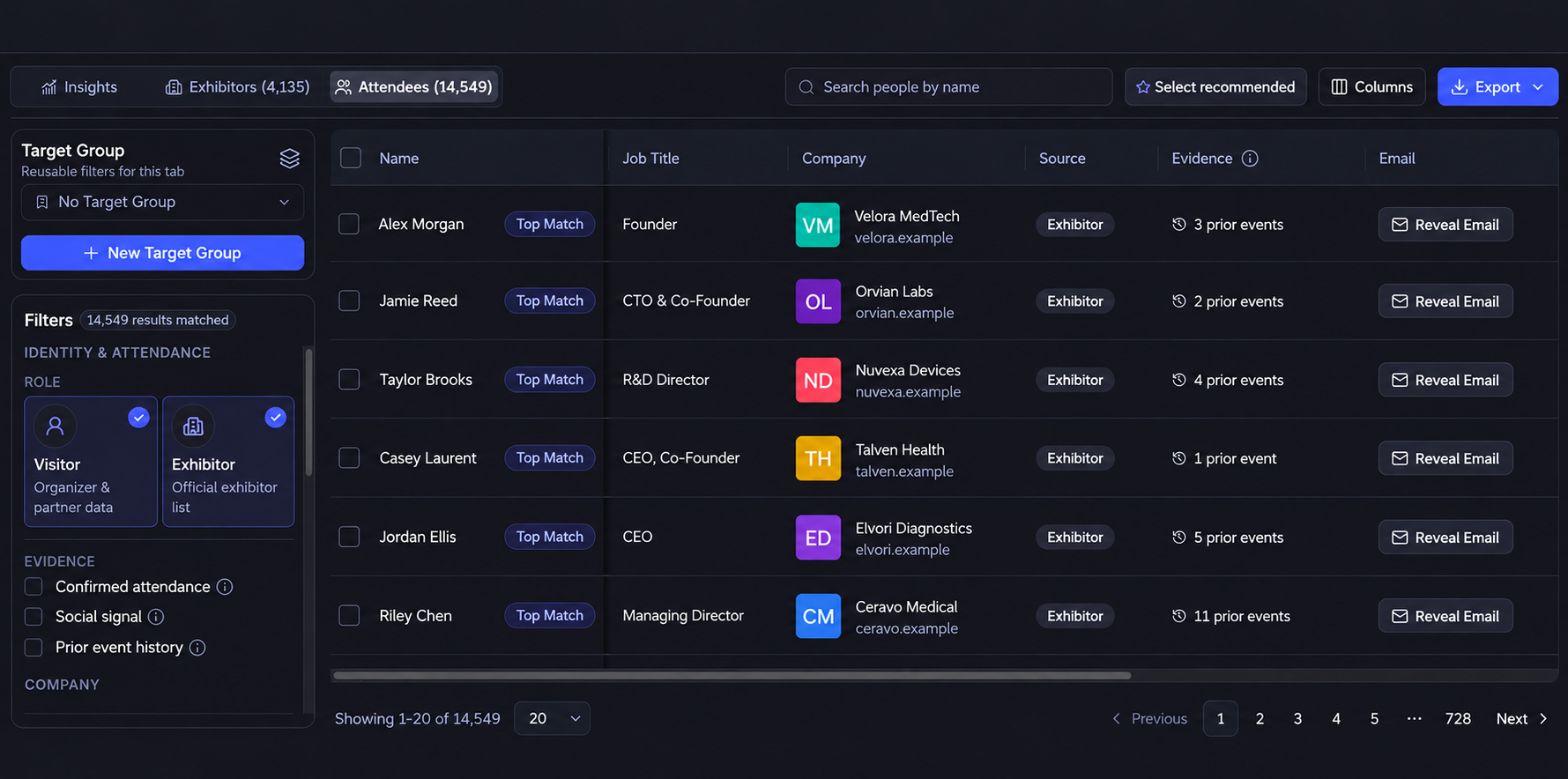1568x779 pixels.
Task: Switch to the Exhibitors tab
Action: (x=238, y=87)
